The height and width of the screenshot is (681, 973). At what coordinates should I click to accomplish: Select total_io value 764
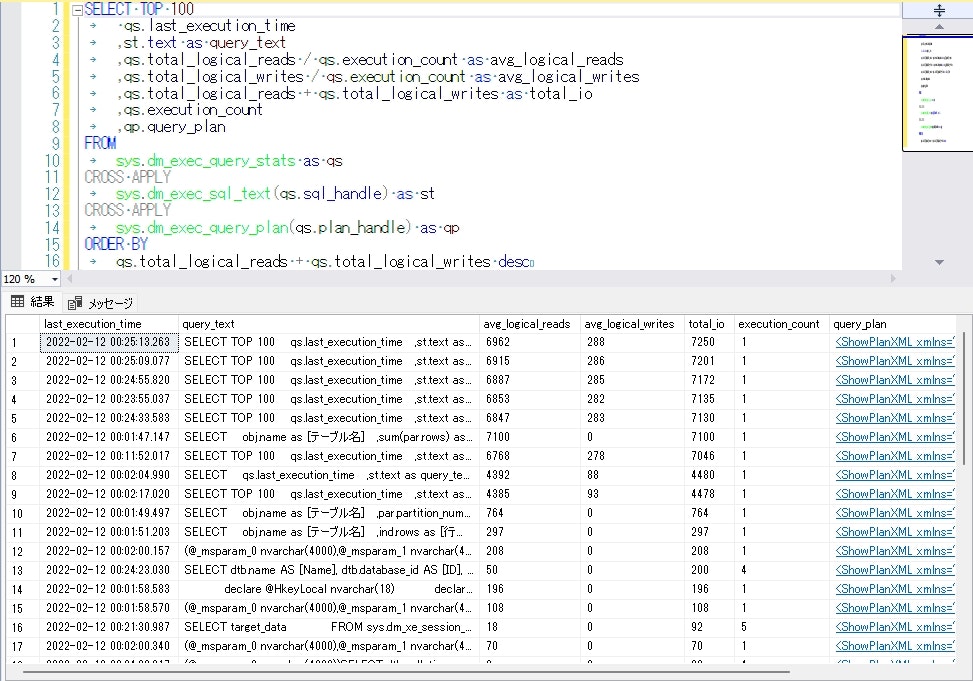709,513
